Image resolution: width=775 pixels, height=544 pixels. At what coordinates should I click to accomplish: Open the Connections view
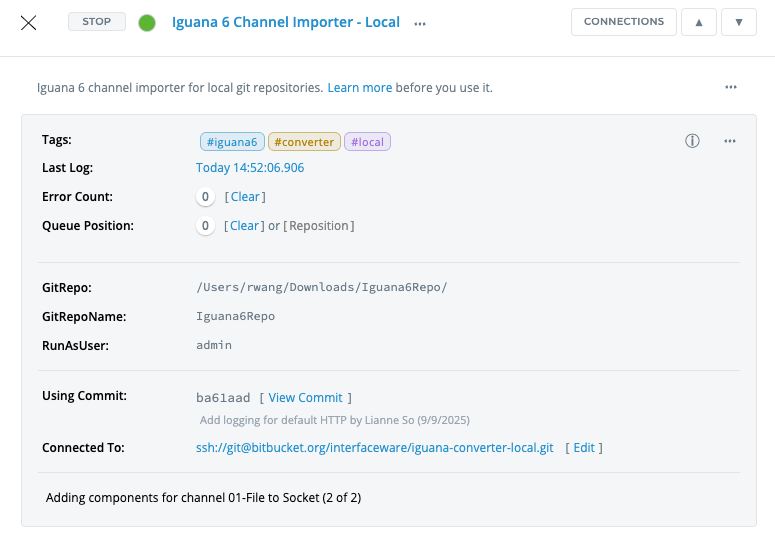coord(623,22)
